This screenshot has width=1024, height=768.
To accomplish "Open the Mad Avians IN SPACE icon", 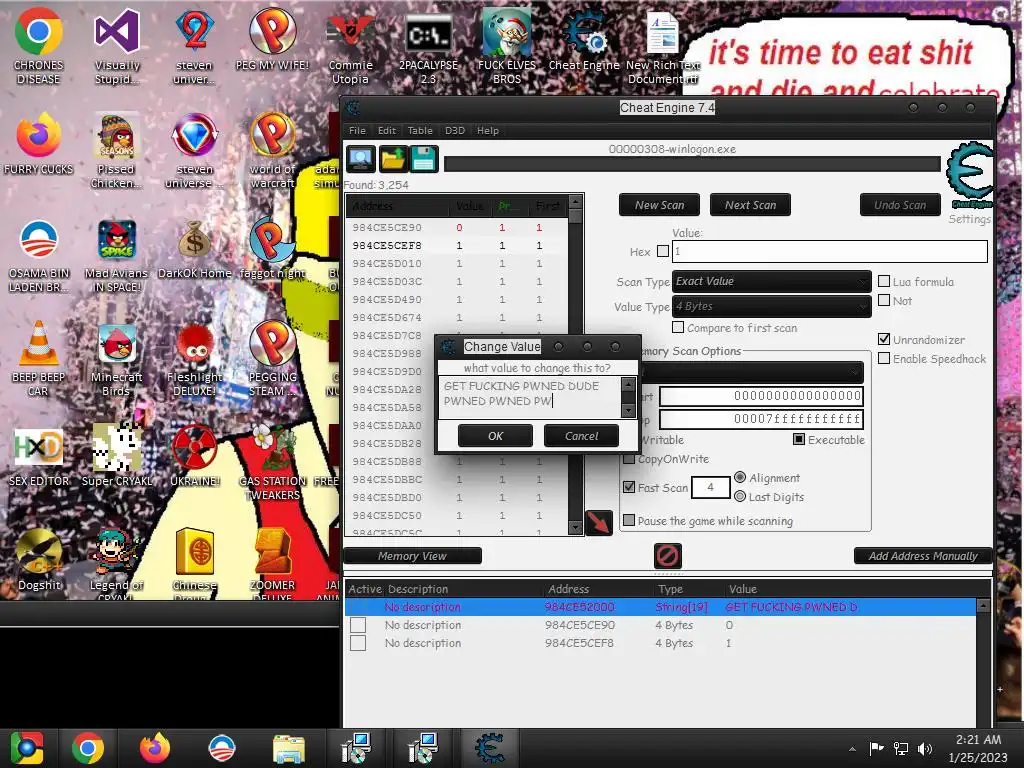I will [117, 255].
